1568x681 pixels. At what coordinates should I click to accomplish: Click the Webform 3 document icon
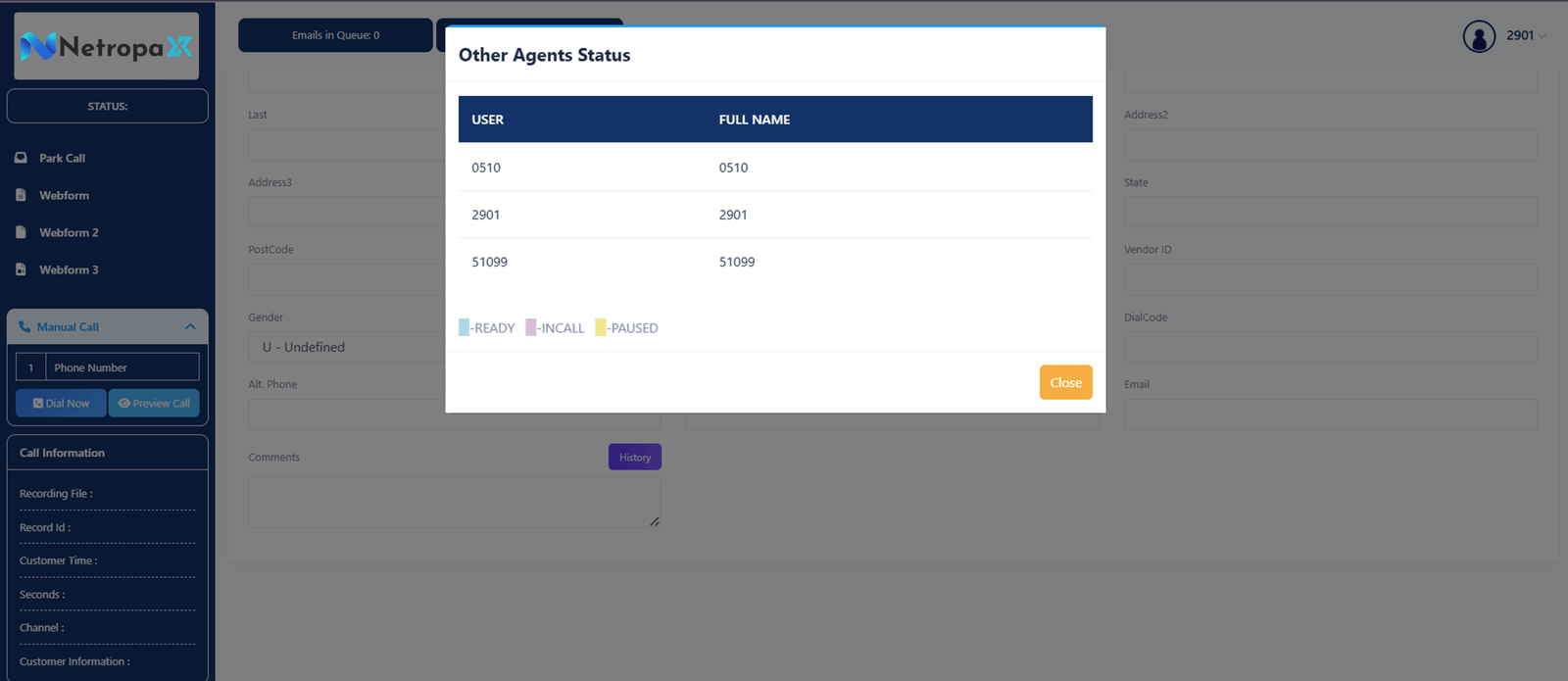click(x=21, y=269)
